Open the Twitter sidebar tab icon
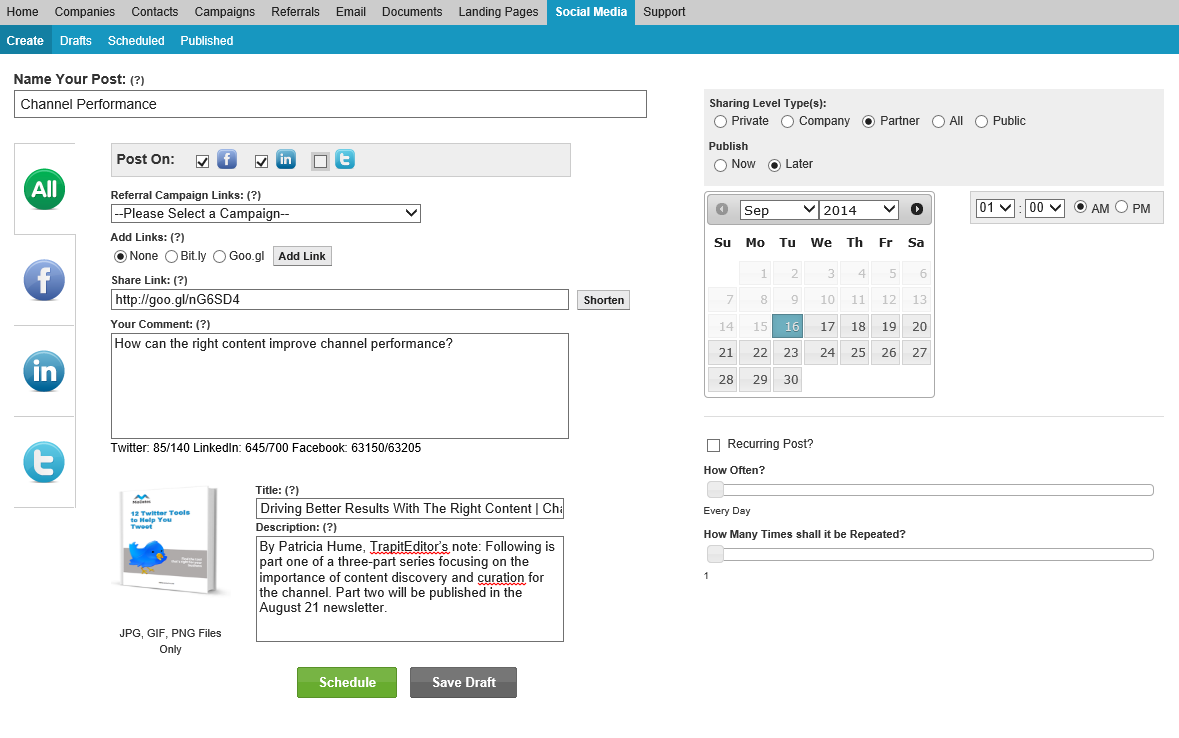Screen dimensions: 1179x738 (x=44, y=462)
